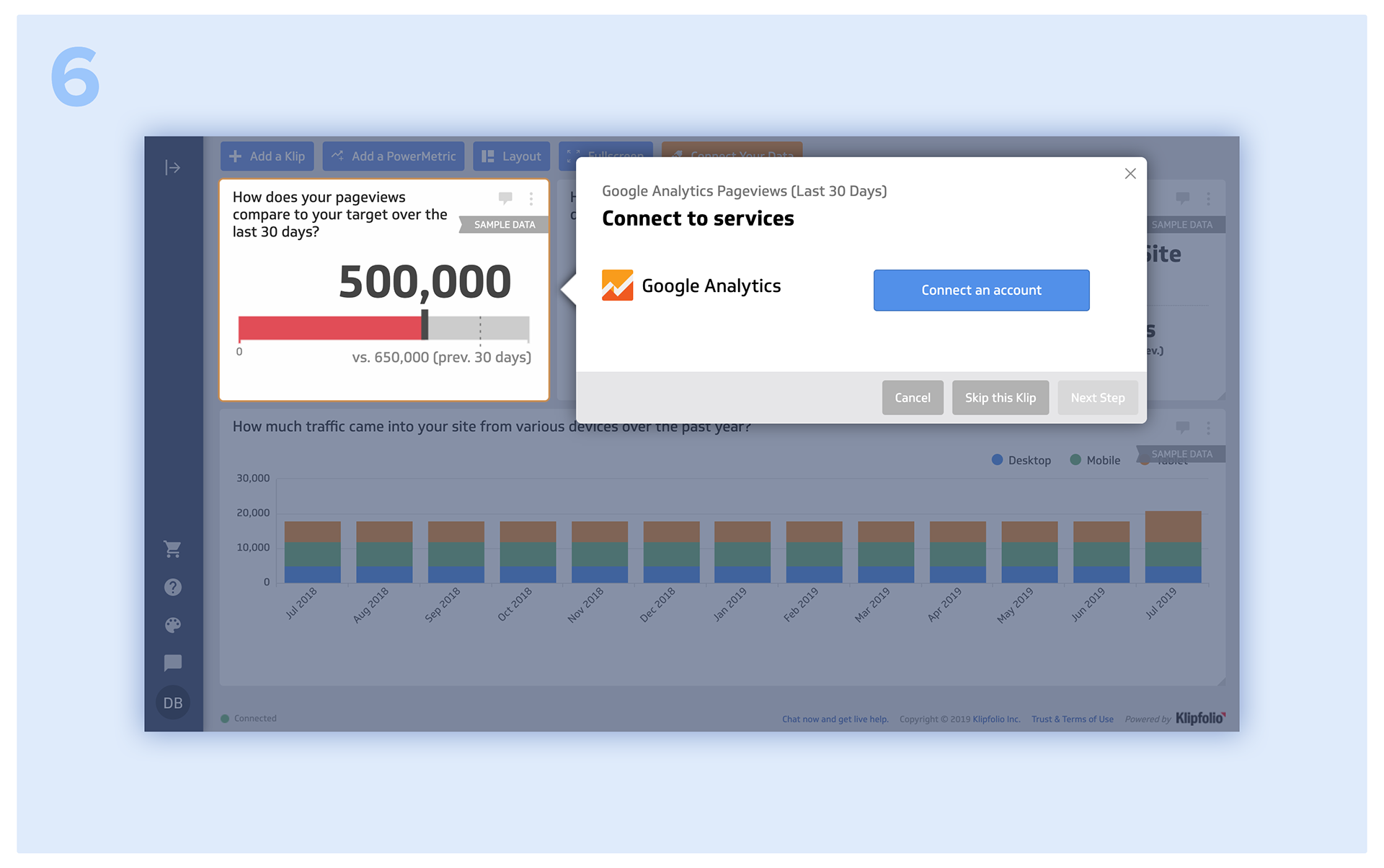Open the chat message sidebar icon

click(172, 663)
